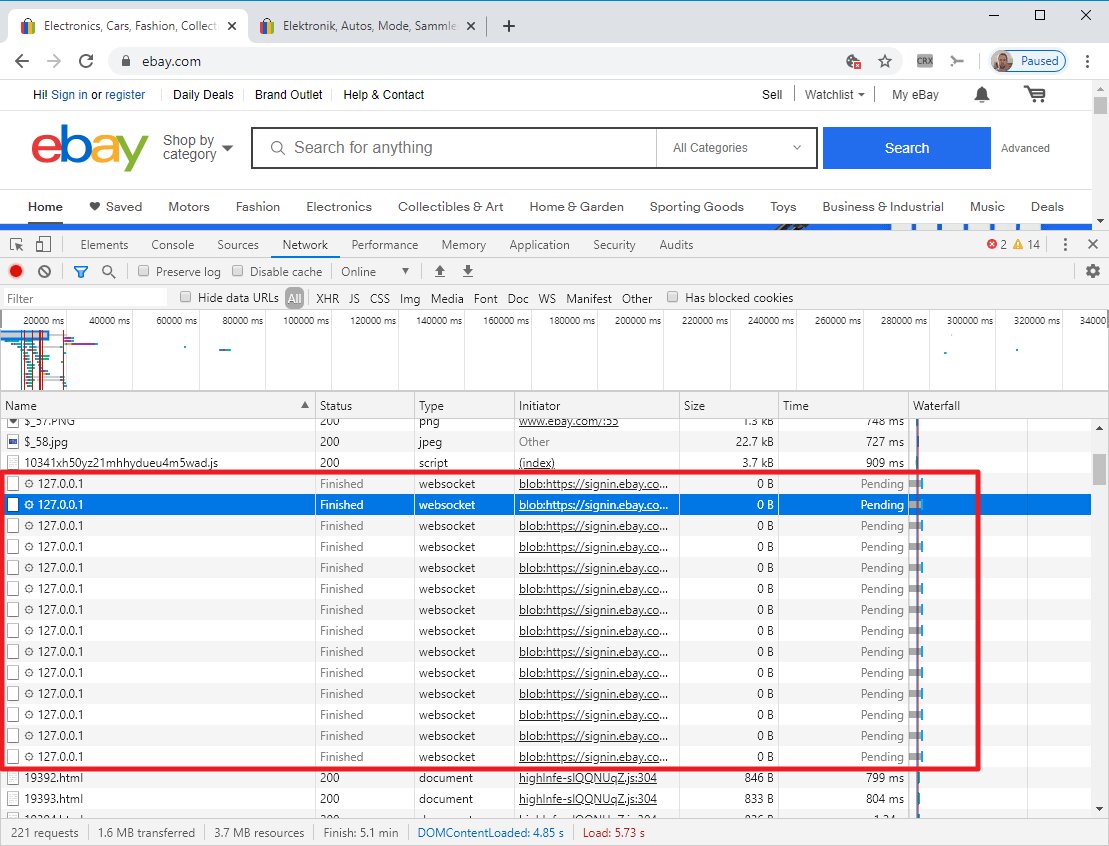The width and height of the screenshot is (1109, 846).
Task: Switch to the Elements panel
Action: 104,245
